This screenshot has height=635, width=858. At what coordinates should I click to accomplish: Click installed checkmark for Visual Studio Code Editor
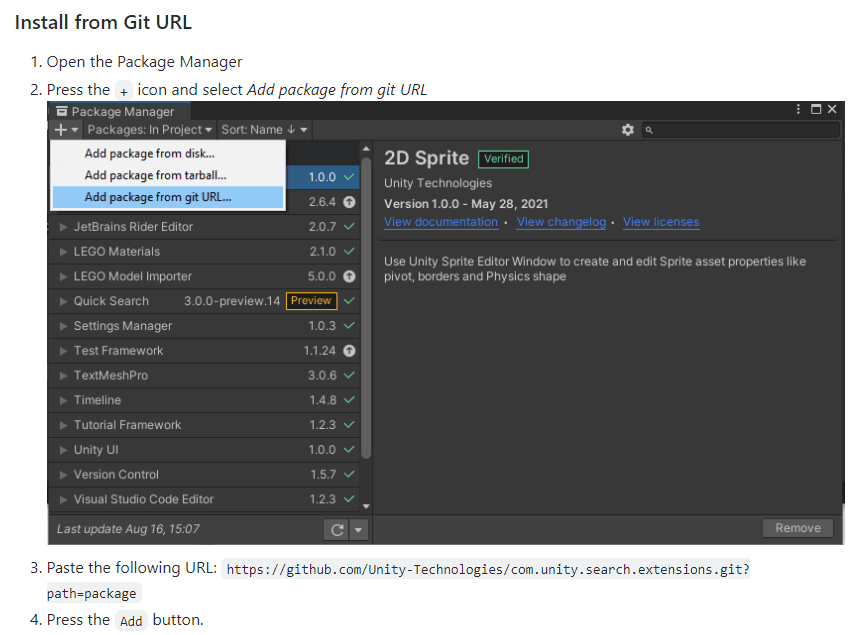coord(349,499)
